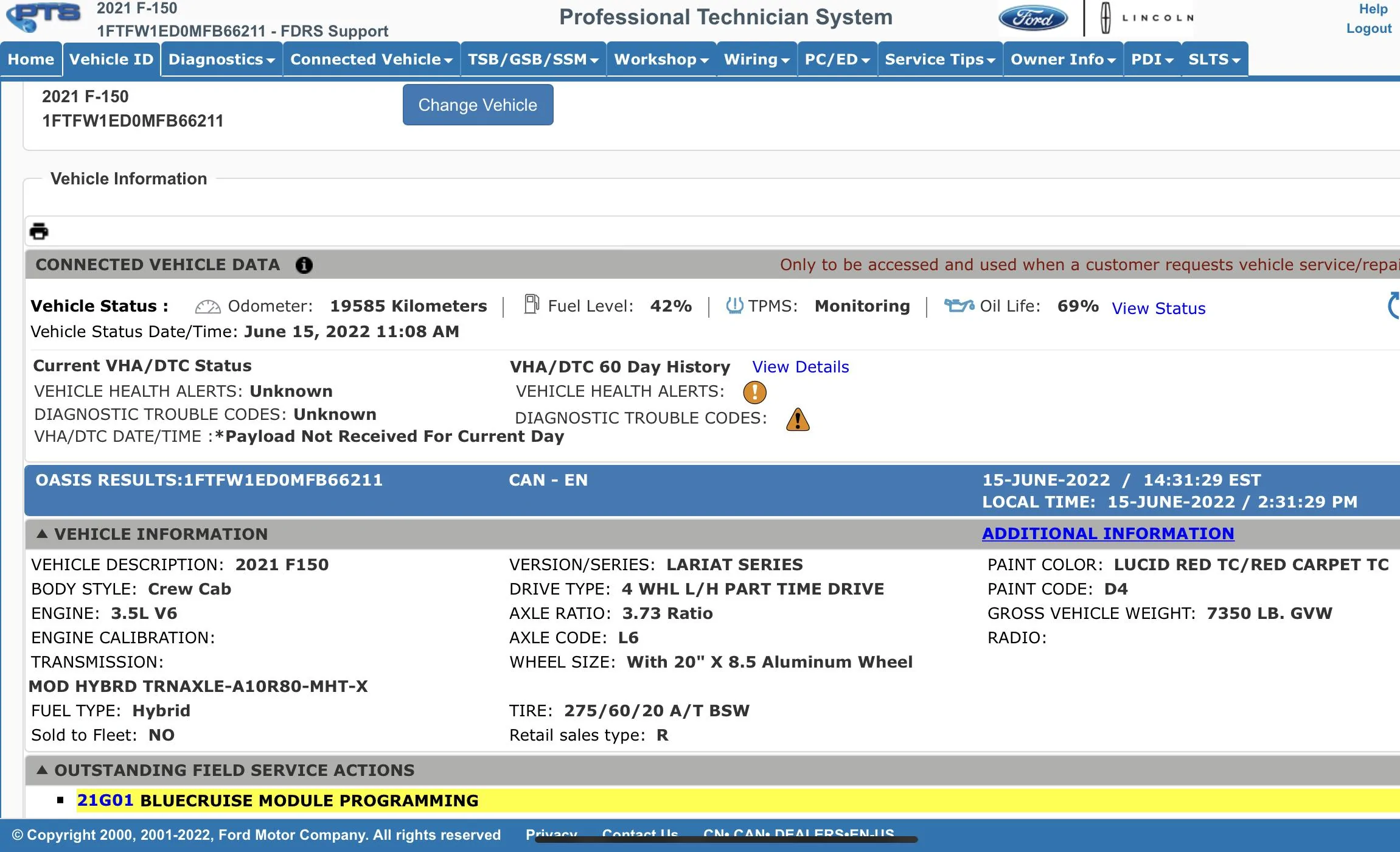Viewport: 1400px width, 852px height.
Task: Click the Contact Us footer link
Action: tap(640, 834)
